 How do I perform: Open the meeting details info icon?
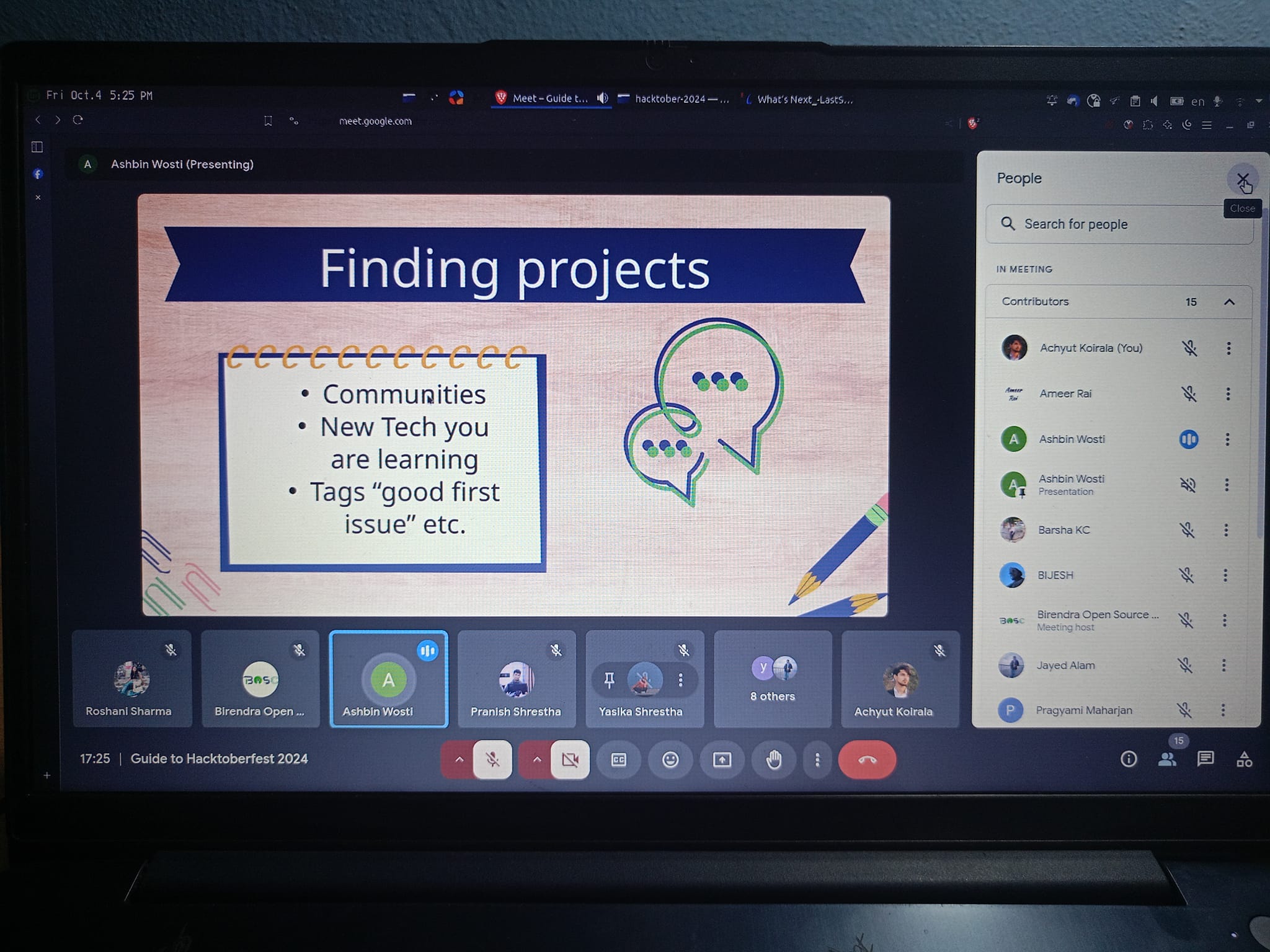1129,759
